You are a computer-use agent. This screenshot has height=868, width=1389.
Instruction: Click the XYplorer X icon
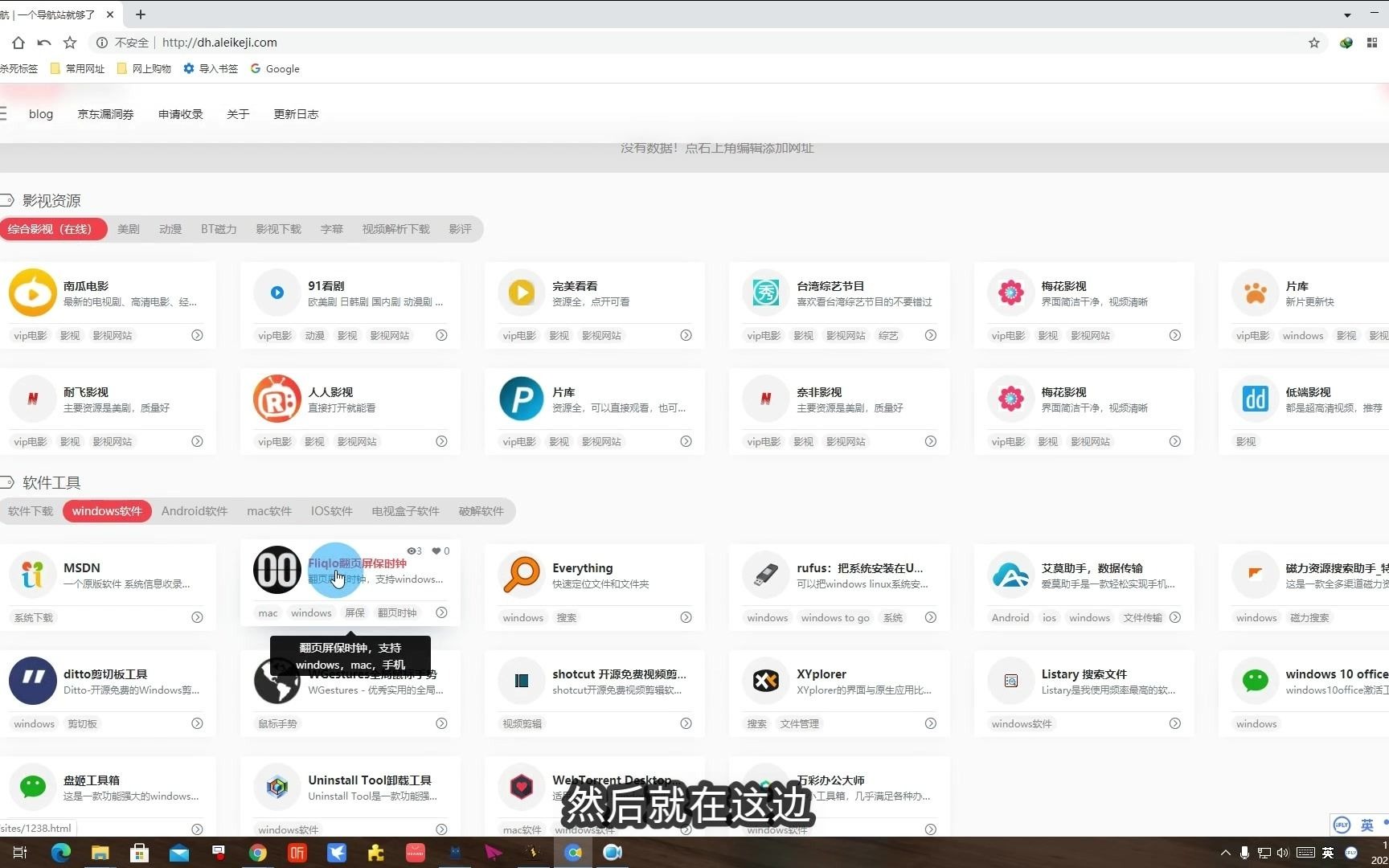pyautogui.click(x=766, y=681)
